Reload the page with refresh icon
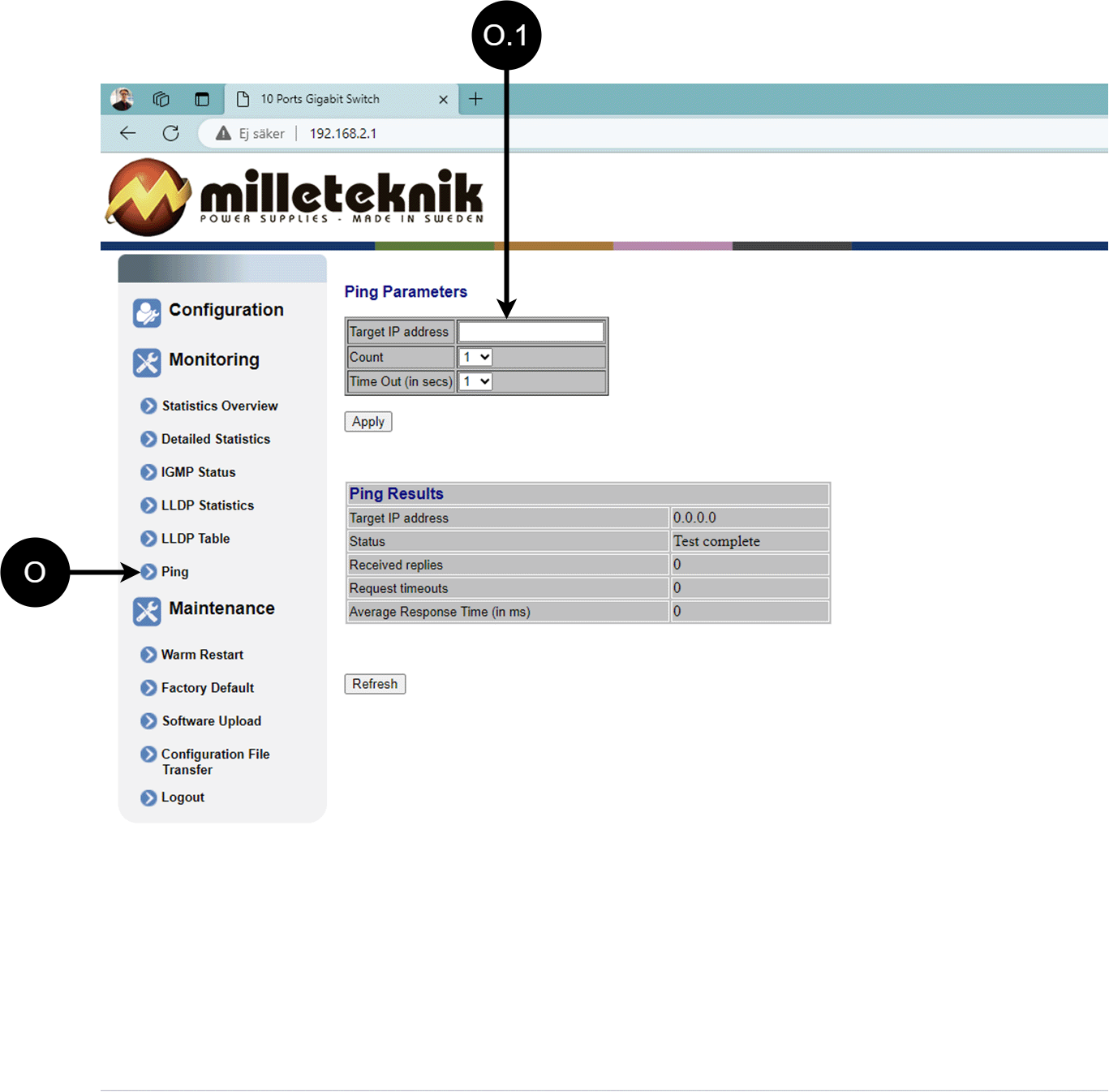This screenshot has width=1109, height=1092. point(170,133)
